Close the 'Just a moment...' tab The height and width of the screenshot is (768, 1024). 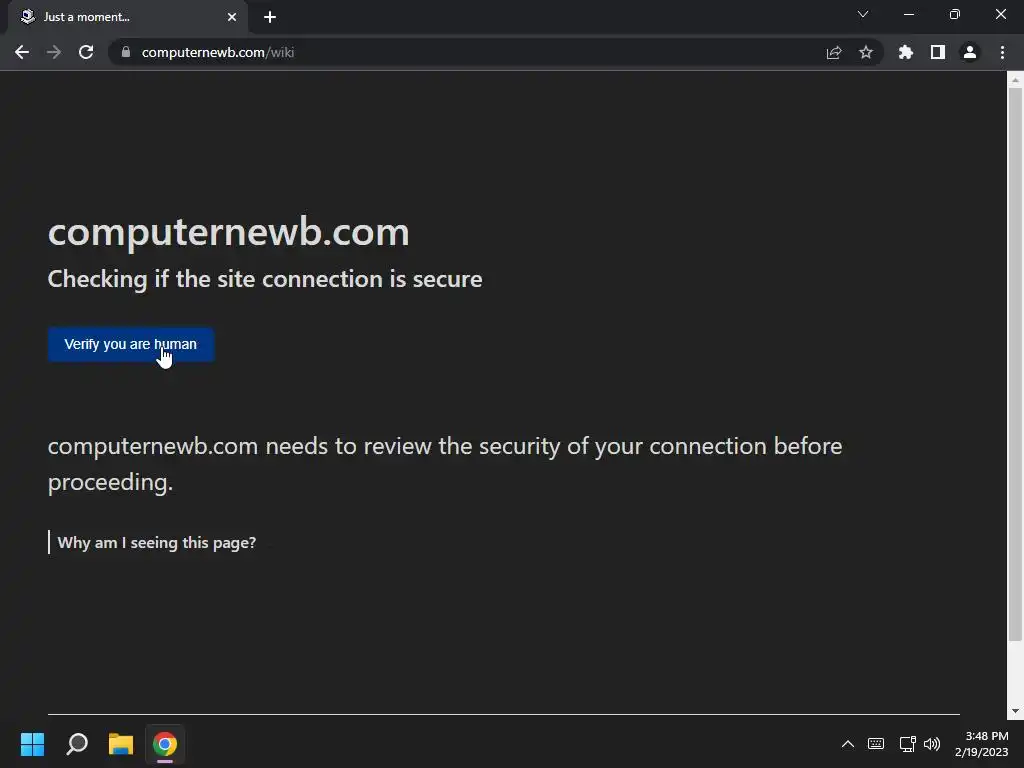tap(232, 17)
